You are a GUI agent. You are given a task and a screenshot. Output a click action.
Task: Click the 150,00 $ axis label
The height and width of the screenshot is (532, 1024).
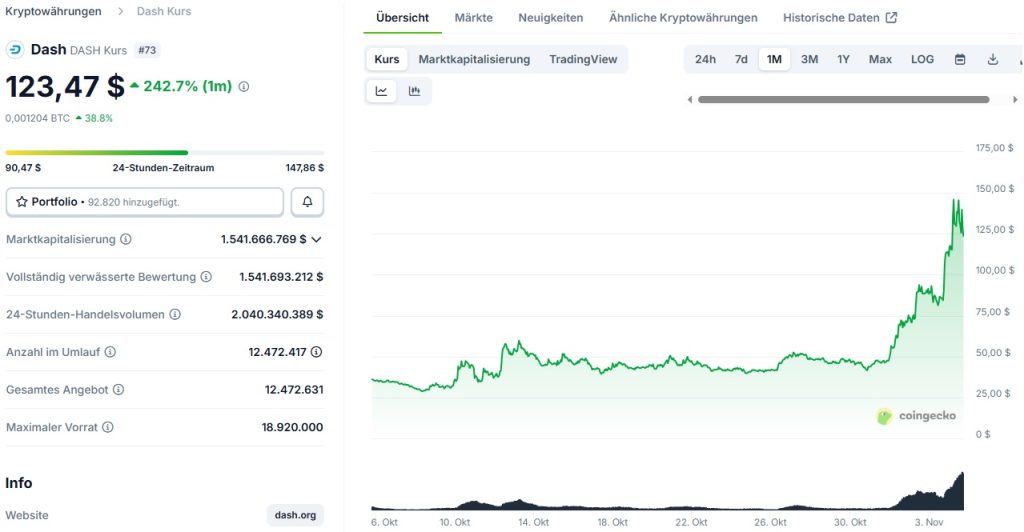(x=995, y=189)
